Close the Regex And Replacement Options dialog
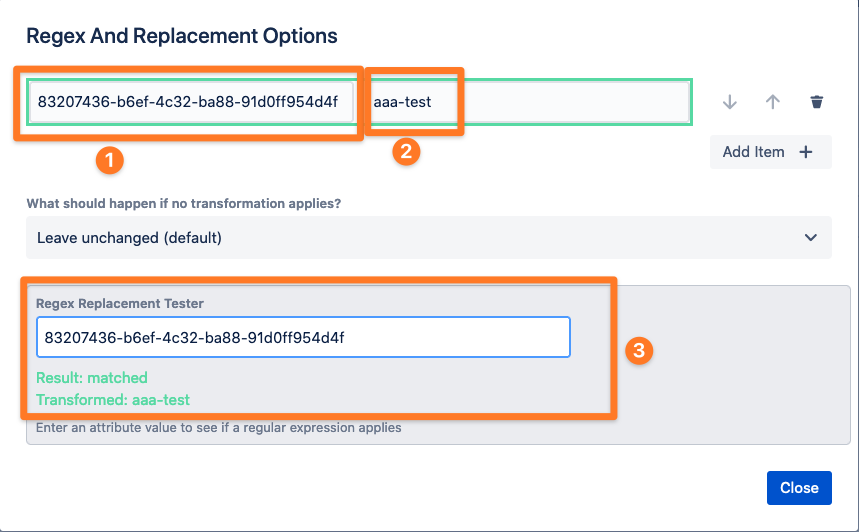 [x=799, y=488]
